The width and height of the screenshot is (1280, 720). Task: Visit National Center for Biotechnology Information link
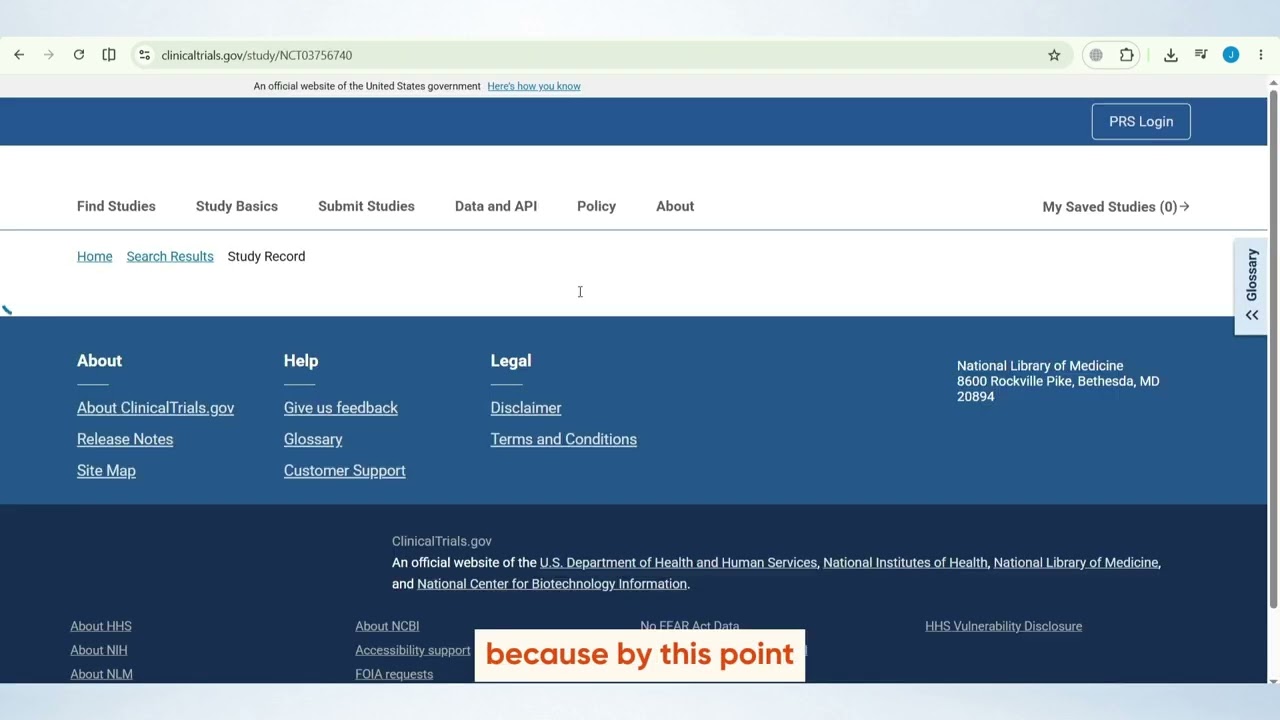tap(552, 584)
